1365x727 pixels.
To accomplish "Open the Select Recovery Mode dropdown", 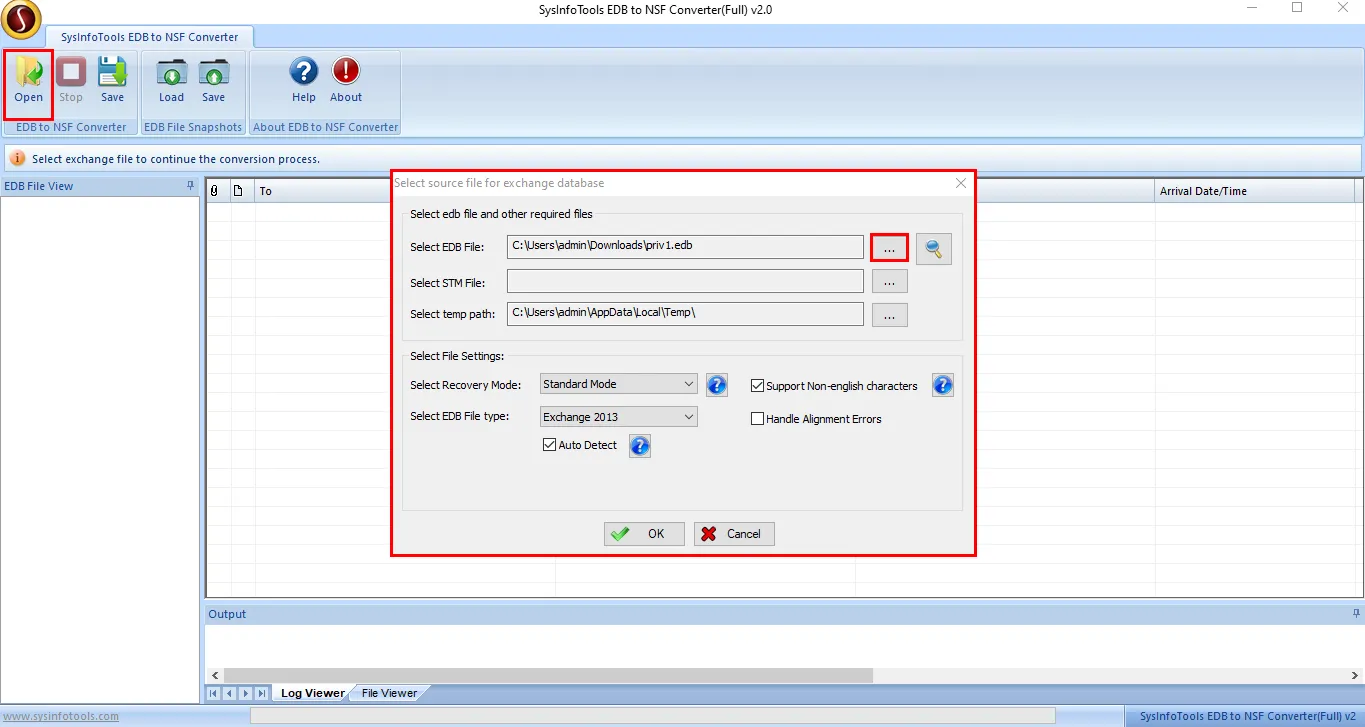I will [x=618, y=384].
